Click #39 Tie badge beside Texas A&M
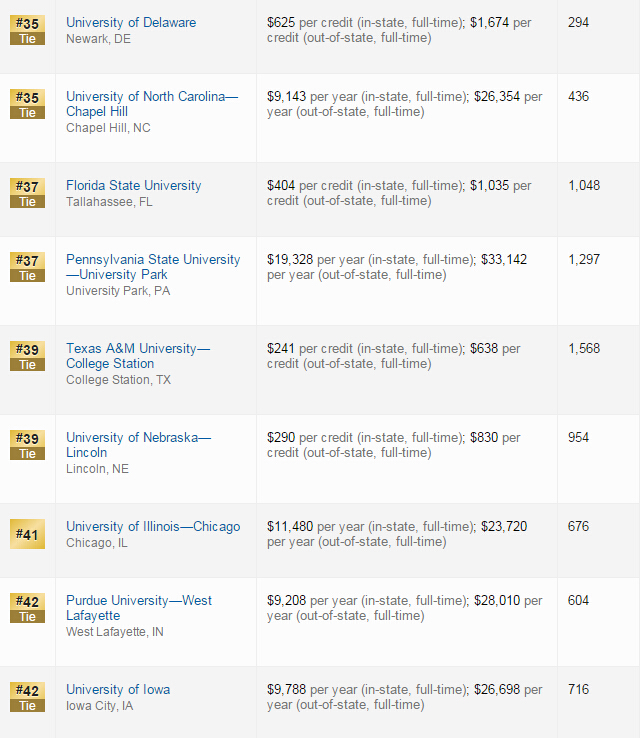Image resolution: width=640 pixels, height=738 pixels. pos(27,356)
